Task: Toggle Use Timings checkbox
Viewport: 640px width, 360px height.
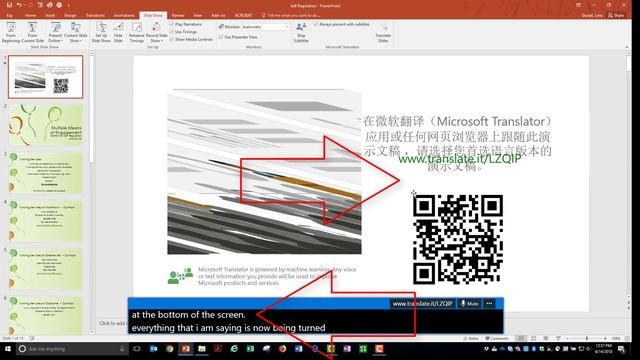Action: [x=172, y=32]
